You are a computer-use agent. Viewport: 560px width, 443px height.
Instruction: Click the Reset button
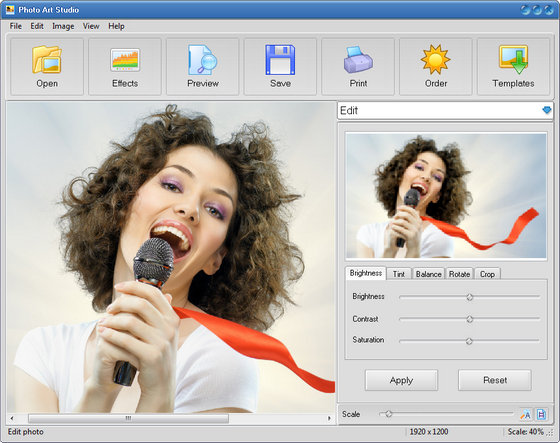click(x=495, y=380)
